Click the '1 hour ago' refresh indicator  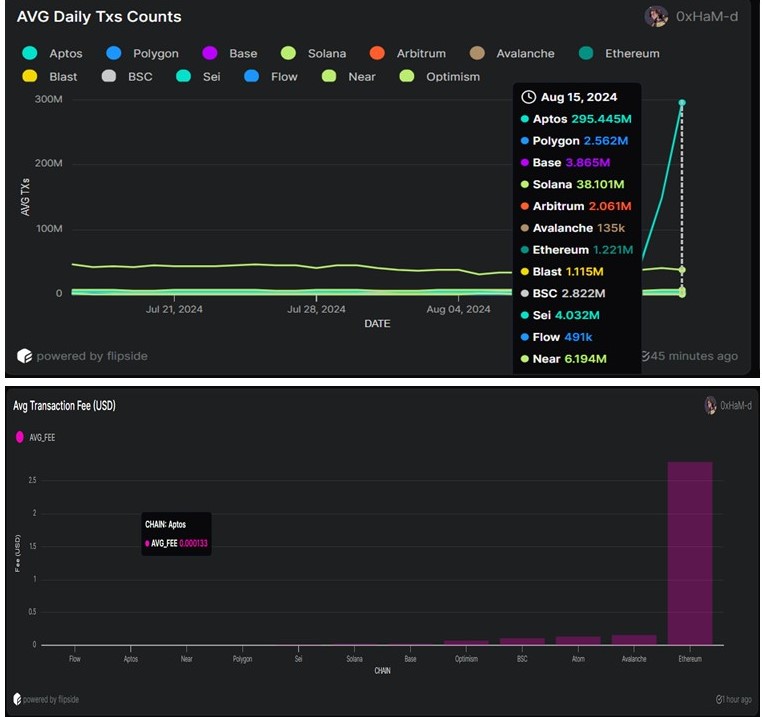pyautogui.click(x=734, y=700)
